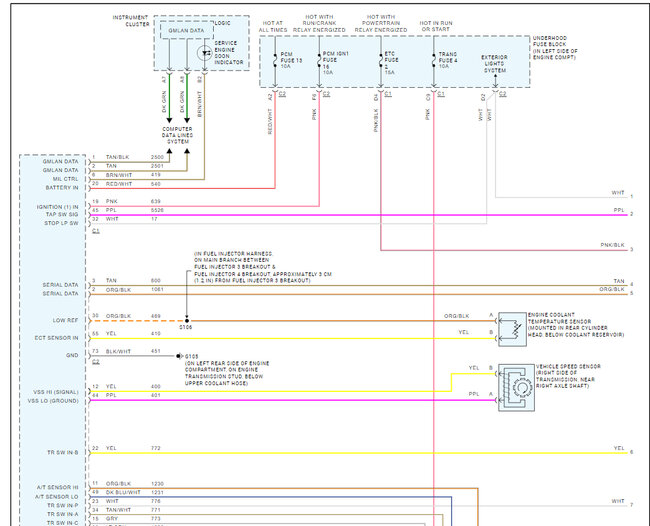Viewport: 650px width, 526px height.
Task: Click the HOT AT ALL TIMES heading
Action: 273,27
